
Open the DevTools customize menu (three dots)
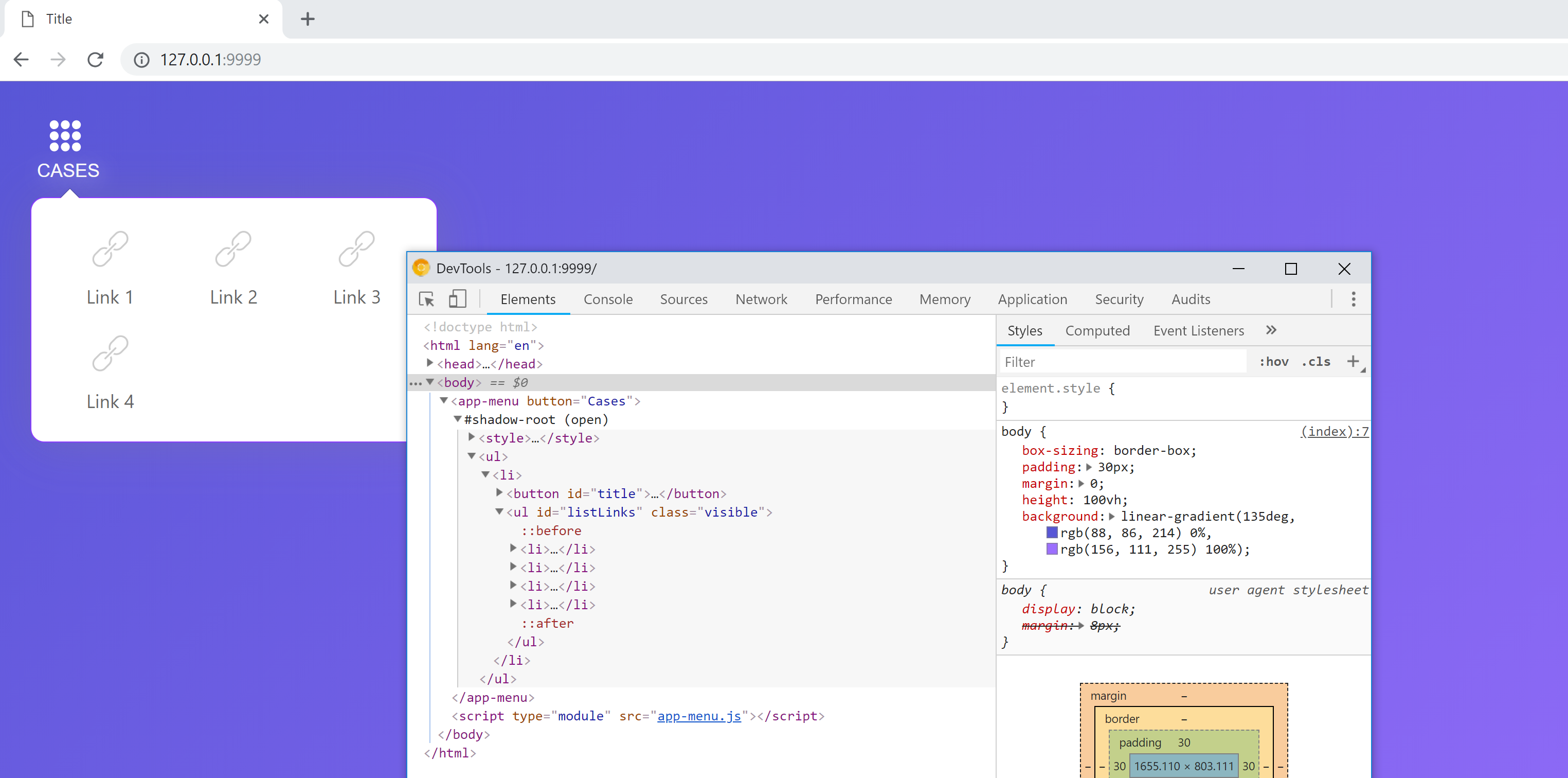click(1354, 299)
